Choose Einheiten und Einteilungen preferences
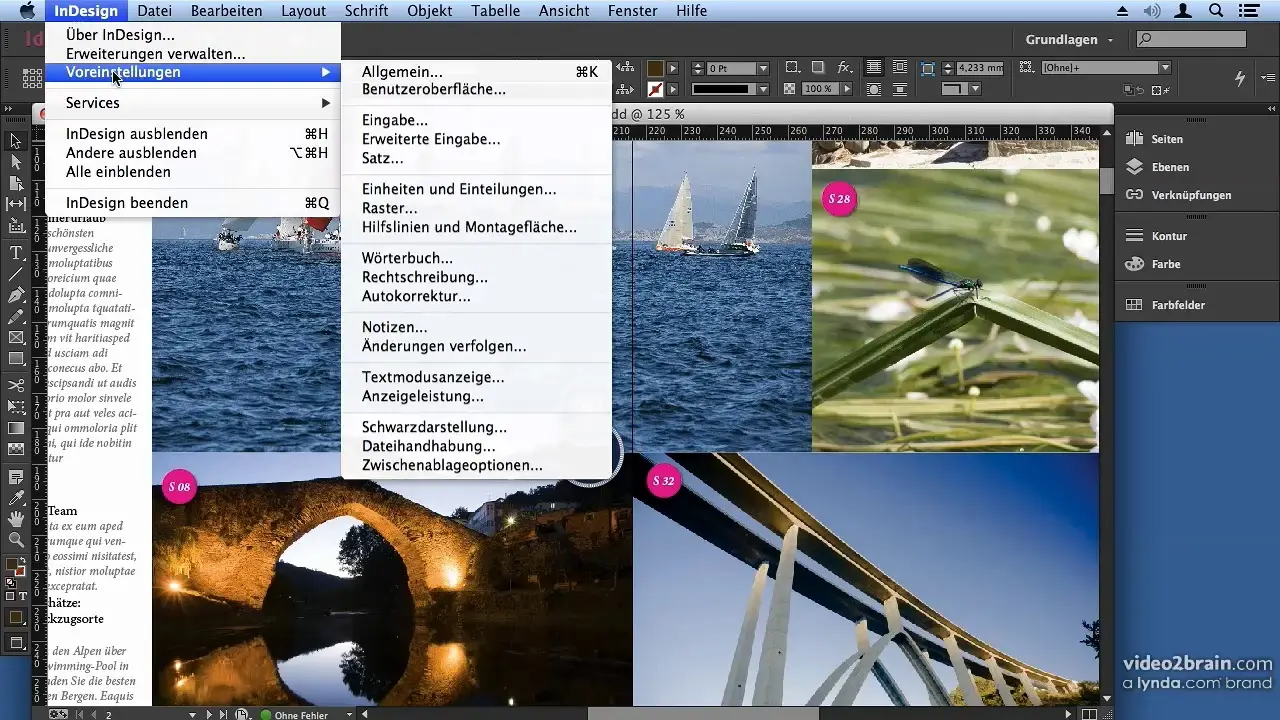Viewport: 1280px width, 720px height. point(459,189)
